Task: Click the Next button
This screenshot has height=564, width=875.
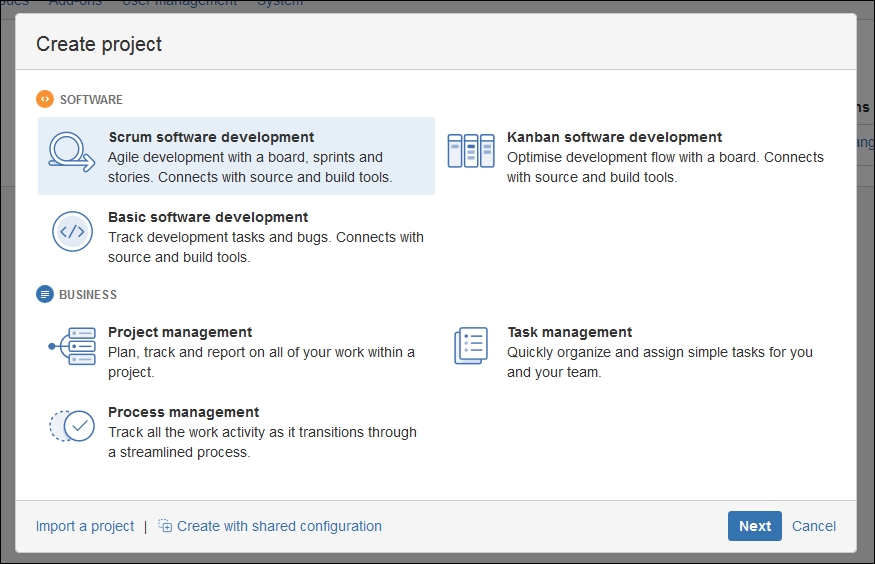Action: pyautogui.click(x=754, y=526)
